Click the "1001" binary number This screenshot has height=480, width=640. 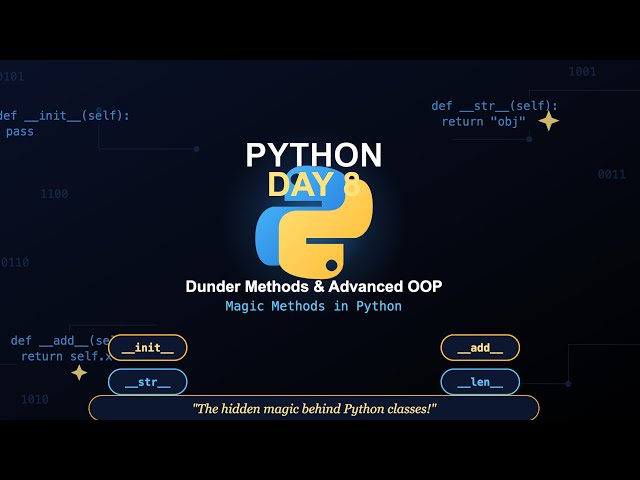(x=582, y=72)
